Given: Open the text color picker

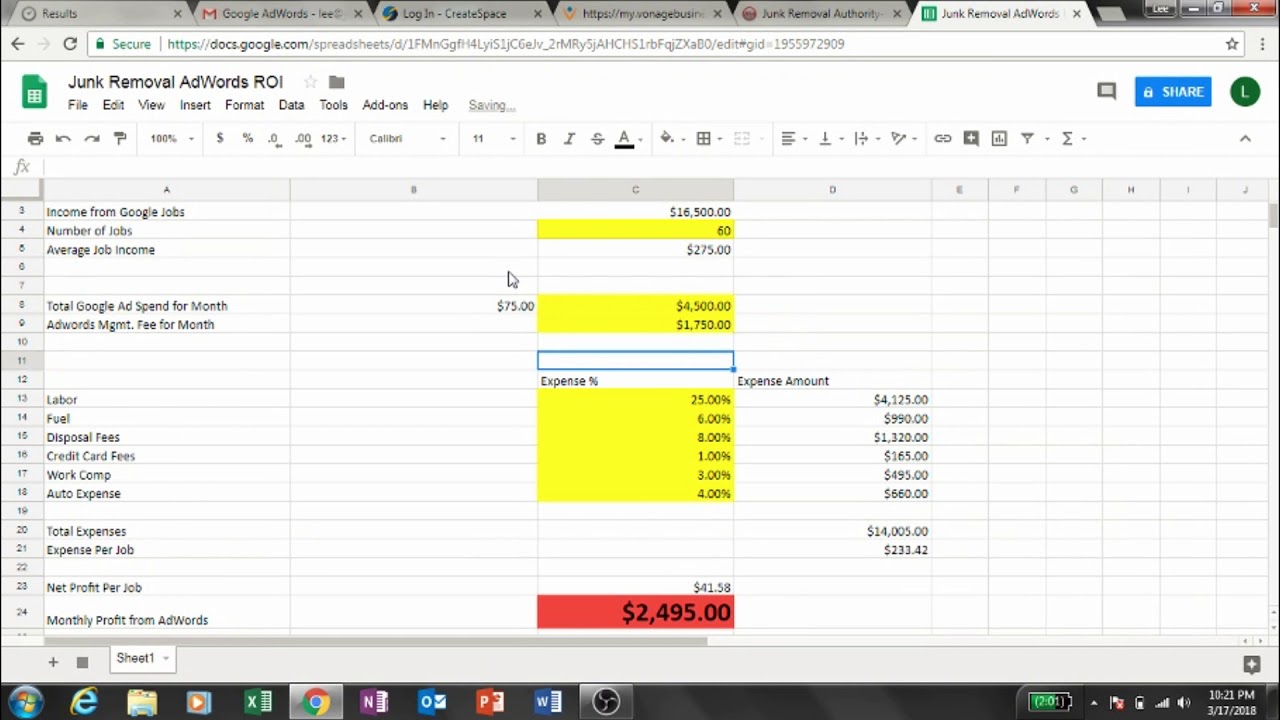Looking at the screenshot, I should 624,138.
